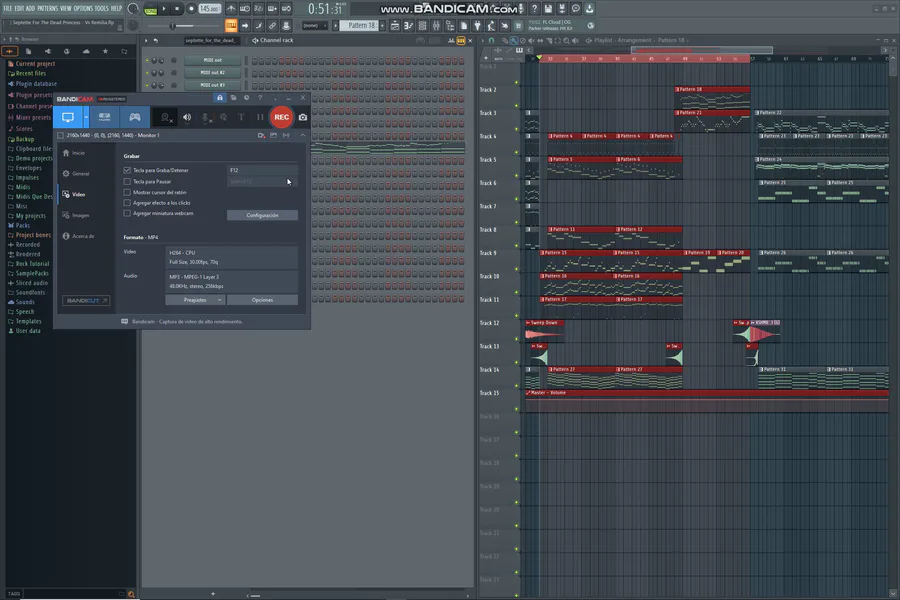Click MIDI out #2 channel button
Viewport: 900px width, 600px height.
coord(212,73)
